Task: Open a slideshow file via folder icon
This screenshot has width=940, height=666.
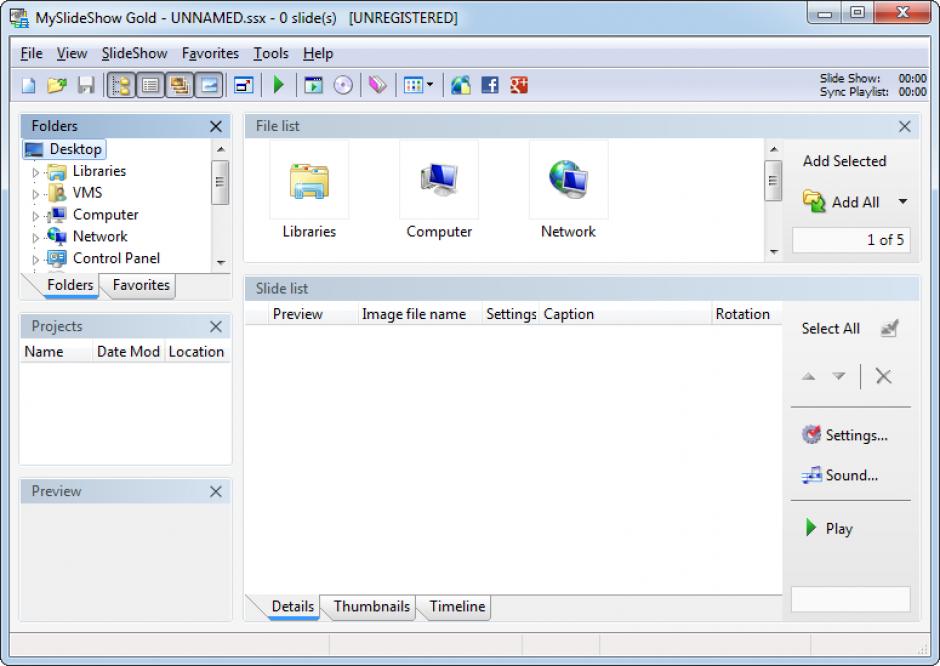Action: pyautogui.click(x=57, y=86)
